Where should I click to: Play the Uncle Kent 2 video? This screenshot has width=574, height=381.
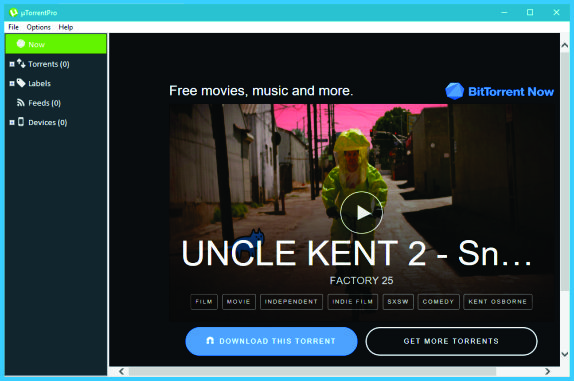point(362,212)
